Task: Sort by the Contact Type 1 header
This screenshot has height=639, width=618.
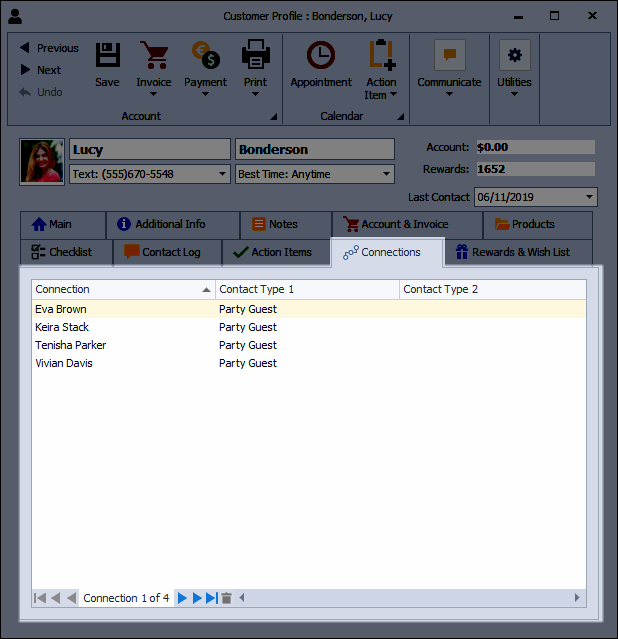Action: [x=307, y=289]
